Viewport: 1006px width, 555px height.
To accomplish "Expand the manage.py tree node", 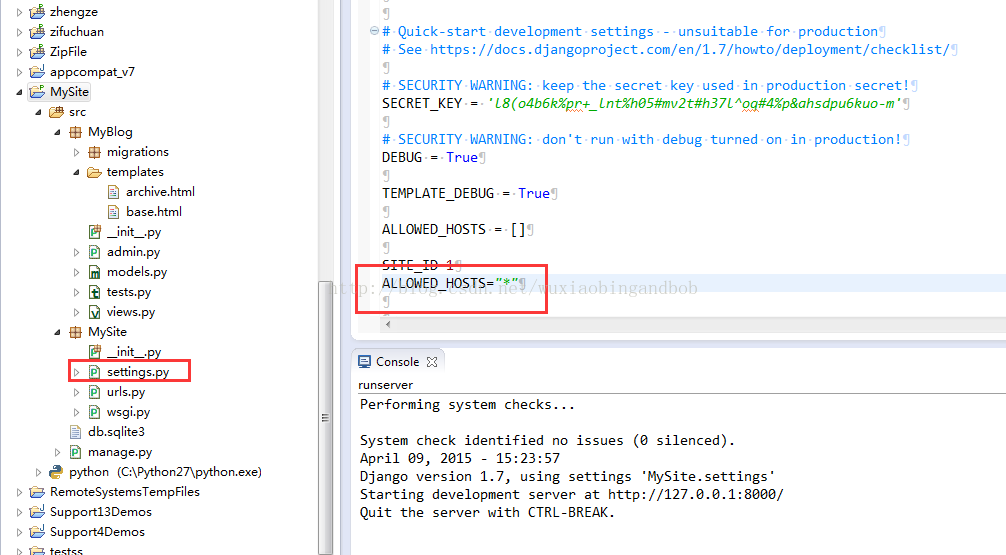I will [x=57, y=452].
